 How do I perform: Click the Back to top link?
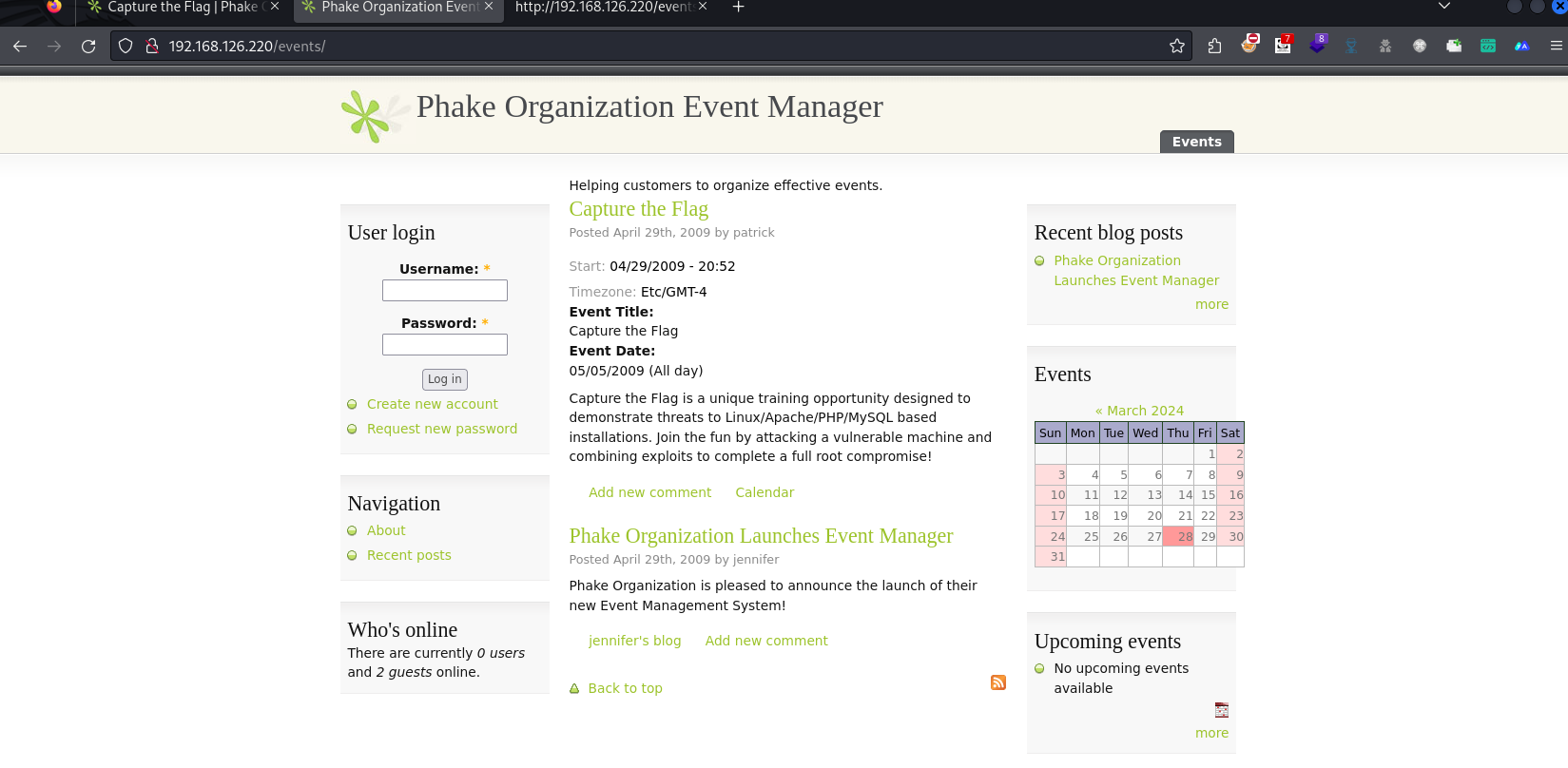[625, 688]
